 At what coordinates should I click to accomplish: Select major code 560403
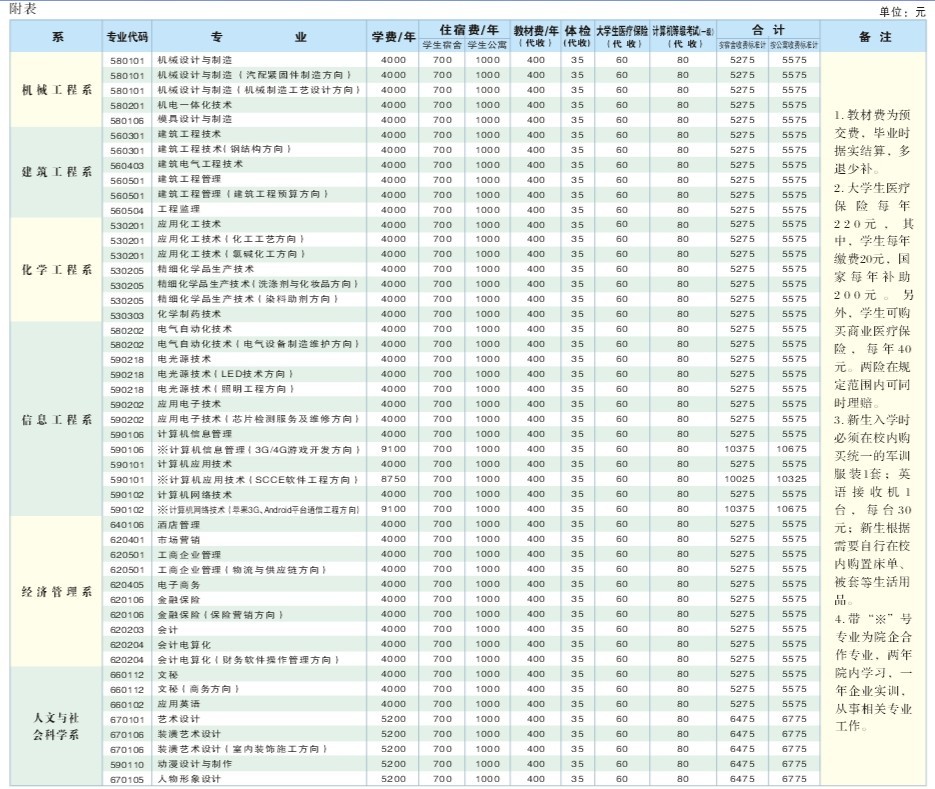[x=127, y=165]
